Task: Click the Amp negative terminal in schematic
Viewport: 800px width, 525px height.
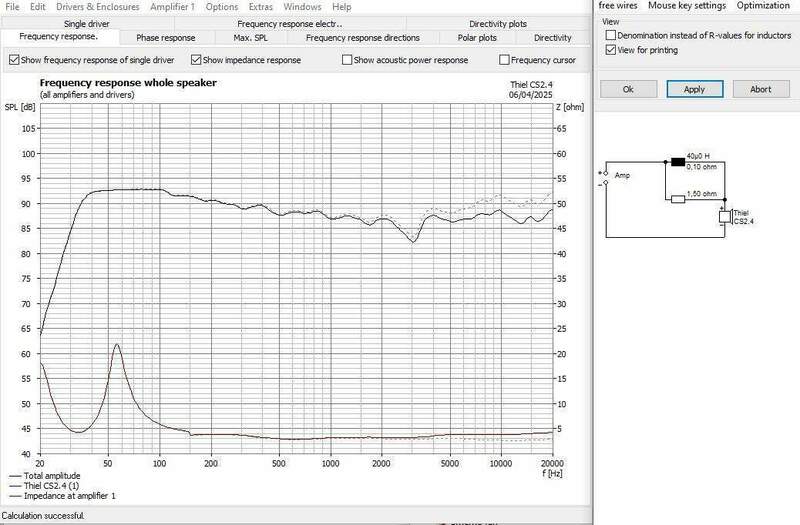Action: click(606, 183)
